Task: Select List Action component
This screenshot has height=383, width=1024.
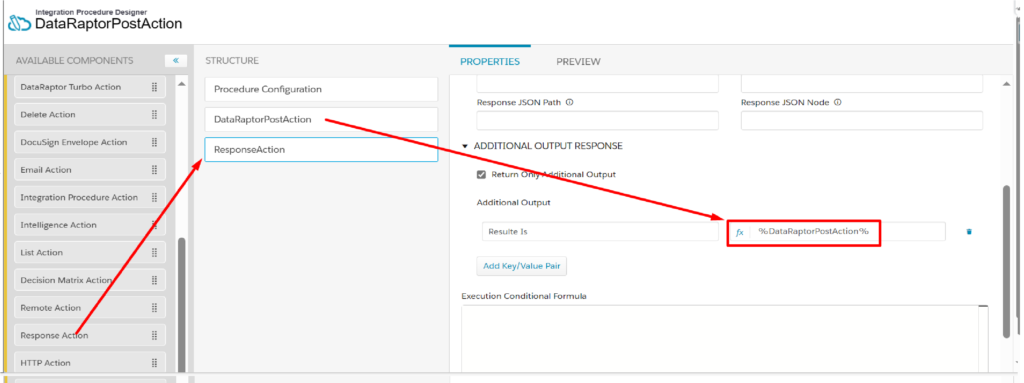Action: (90, 252)
